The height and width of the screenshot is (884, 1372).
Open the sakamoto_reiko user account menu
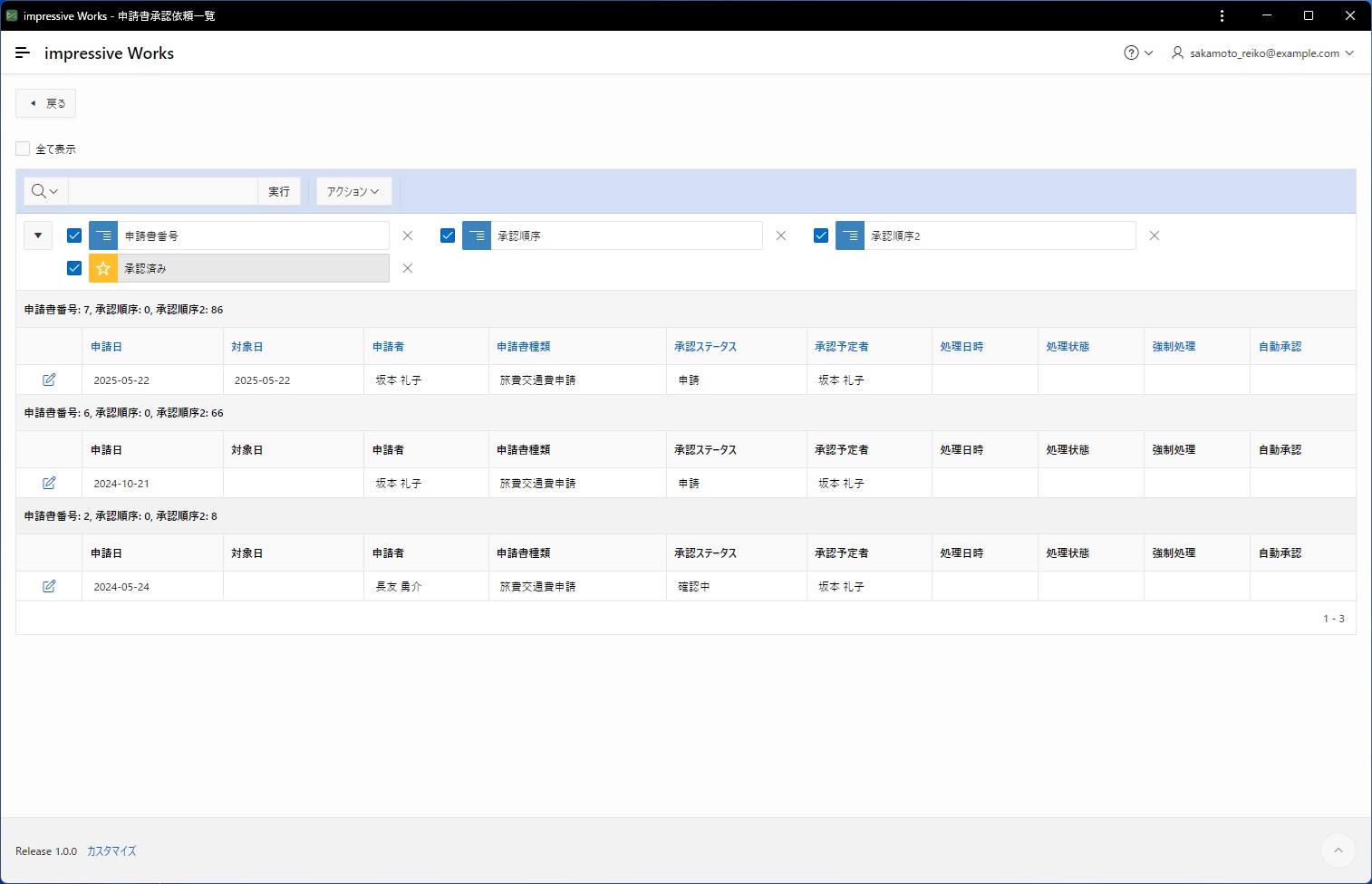(x=1262, y=53)
